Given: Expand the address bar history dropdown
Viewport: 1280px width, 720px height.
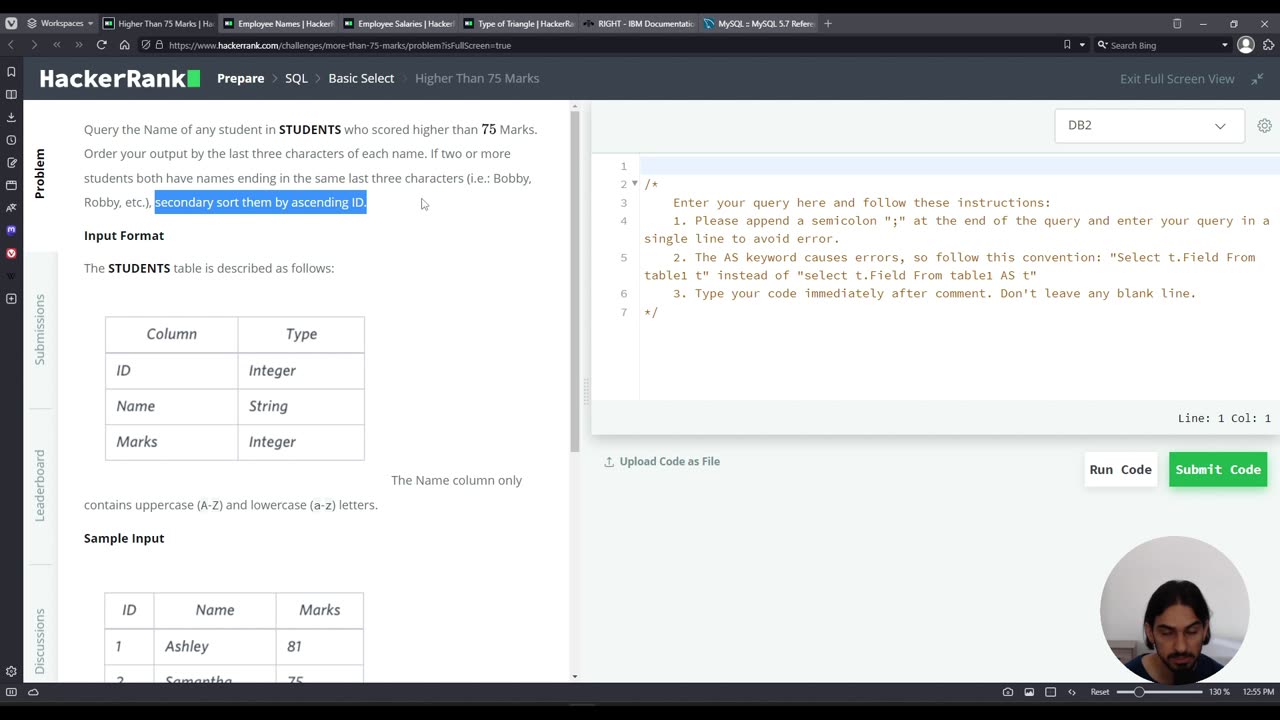Looking at the screenshot, I should (x=1081, y=45).
